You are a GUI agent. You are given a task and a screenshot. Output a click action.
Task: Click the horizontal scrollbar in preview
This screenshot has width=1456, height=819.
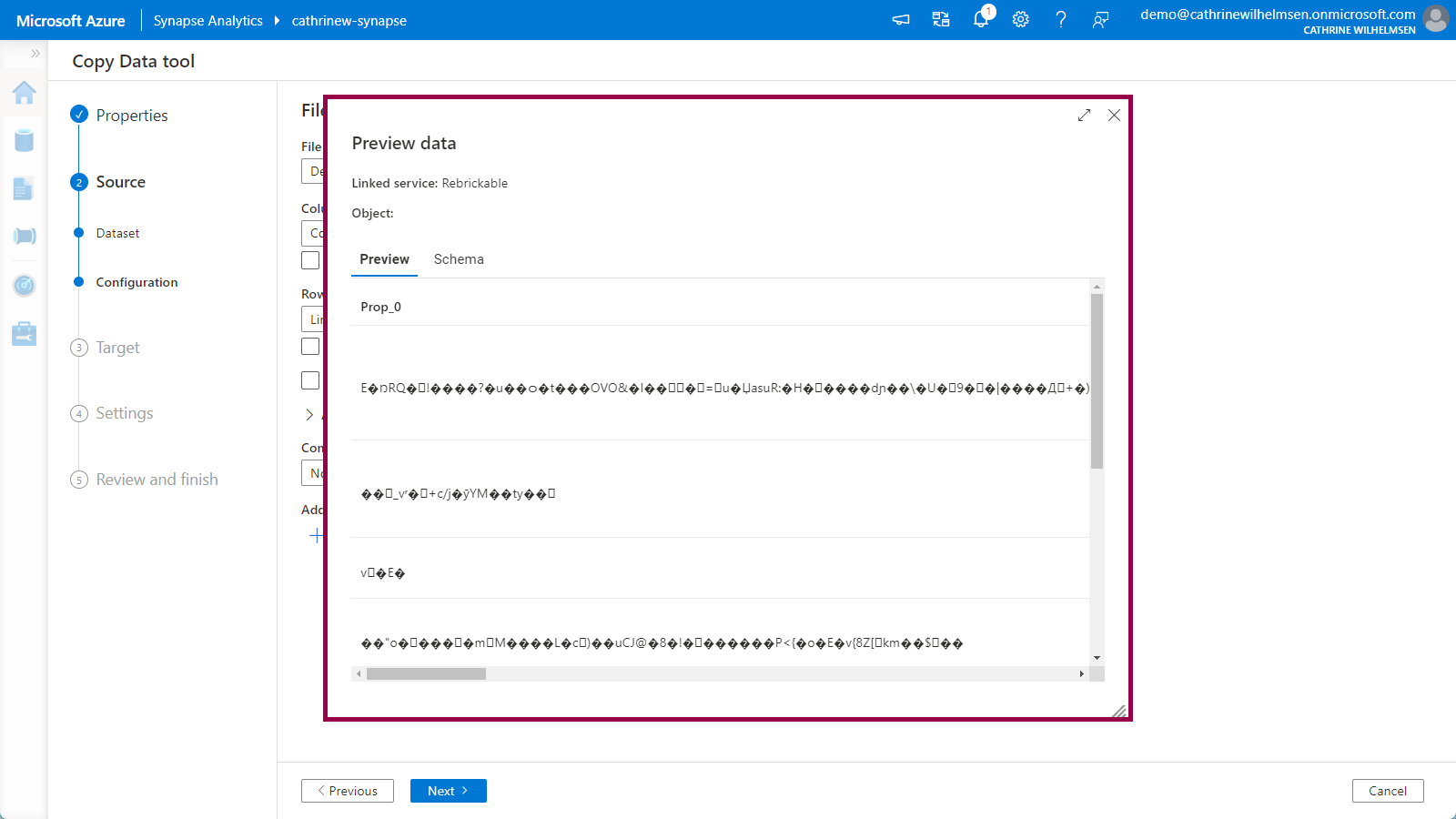click(x=426, y=674)
